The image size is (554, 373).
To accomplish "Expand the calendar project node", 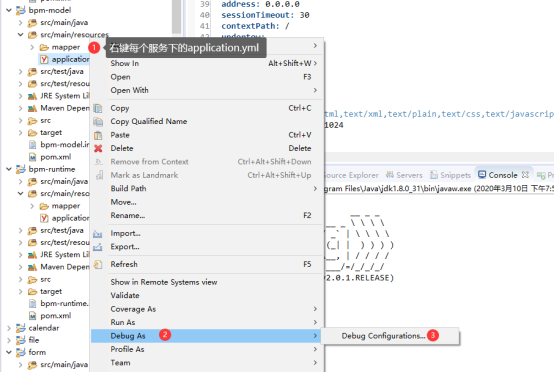I will [9, 328].
